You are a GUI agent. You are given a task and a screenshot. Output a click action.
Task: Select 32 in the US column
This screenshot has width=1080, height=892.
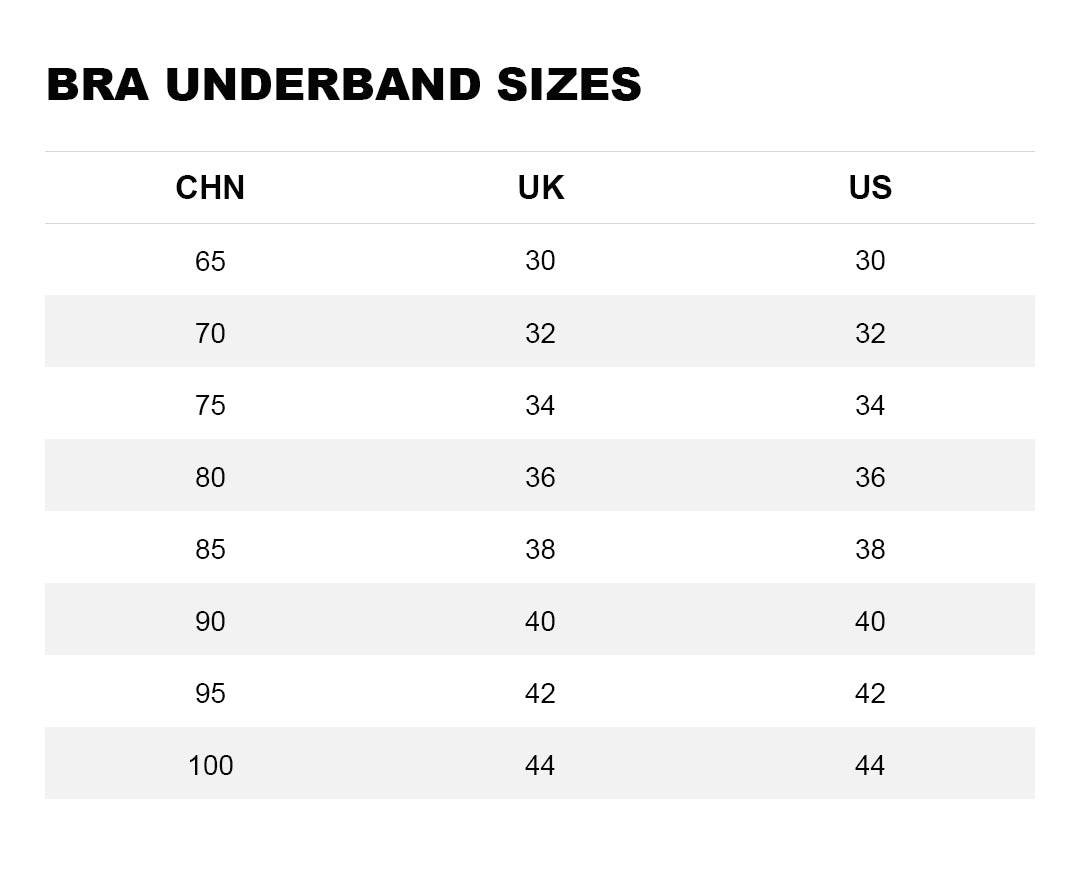(x=870, y=333)
